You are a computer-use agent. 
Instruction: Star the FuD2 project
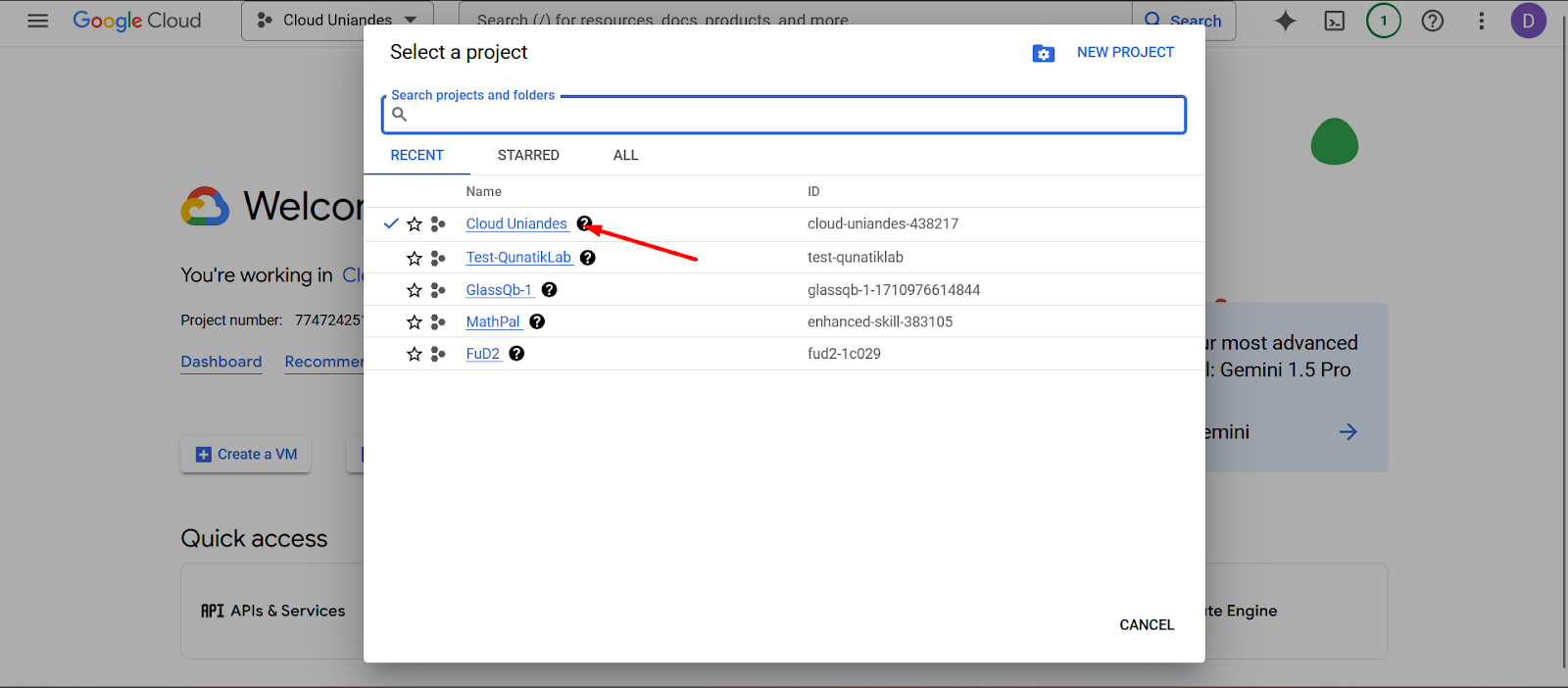415,354
